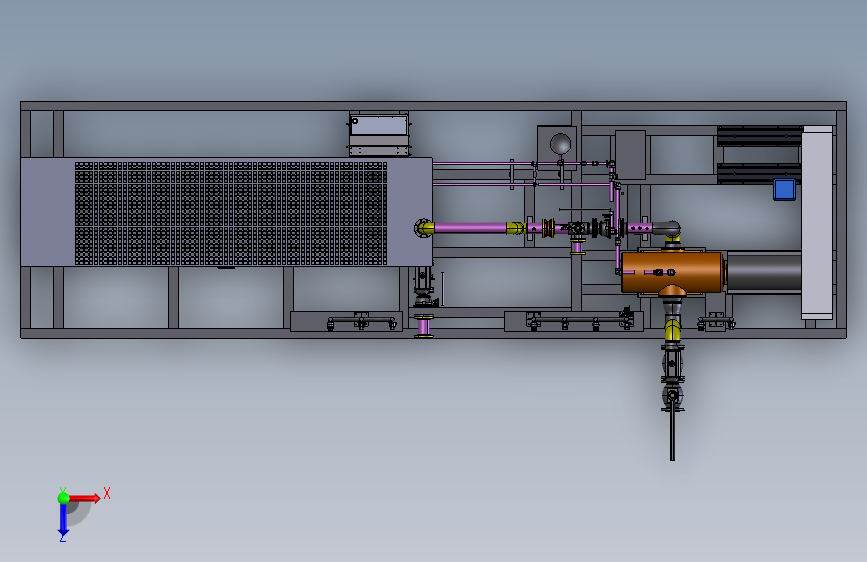Image resolution: width=867 pixels, height=562 pixels.
Task: Click the red X axis arrow of the triad
Action: pyautogui.click(x=84, y=498)
